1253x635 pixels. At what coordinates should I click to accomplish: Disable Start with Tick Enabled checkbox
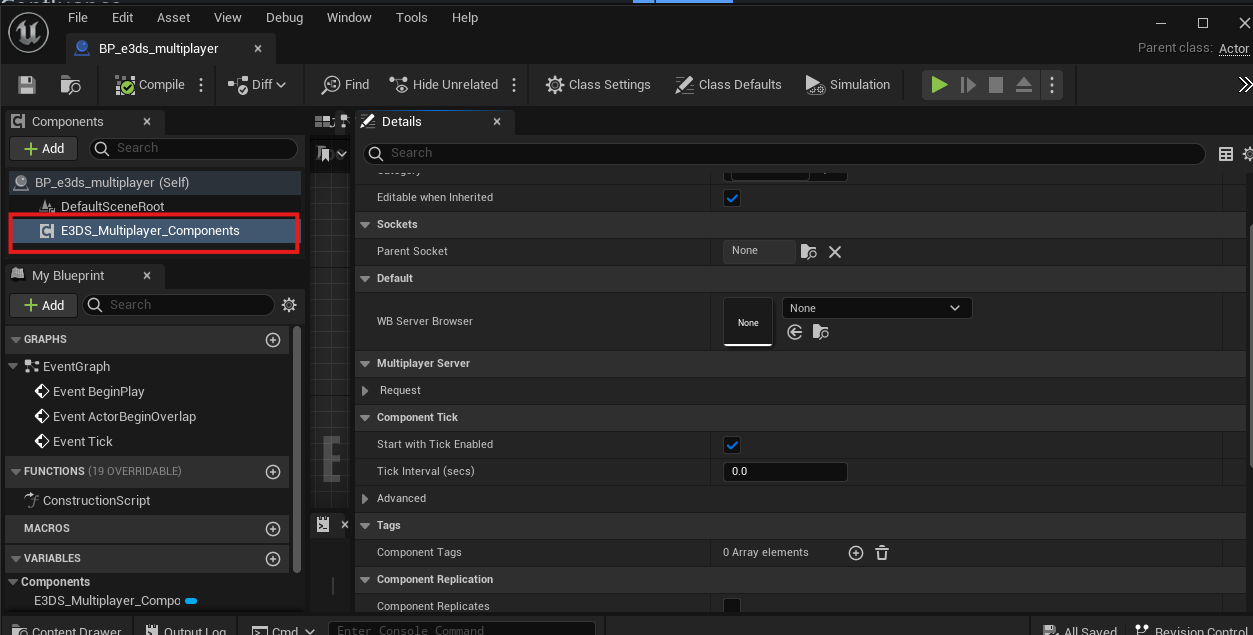tap(732, 445)
